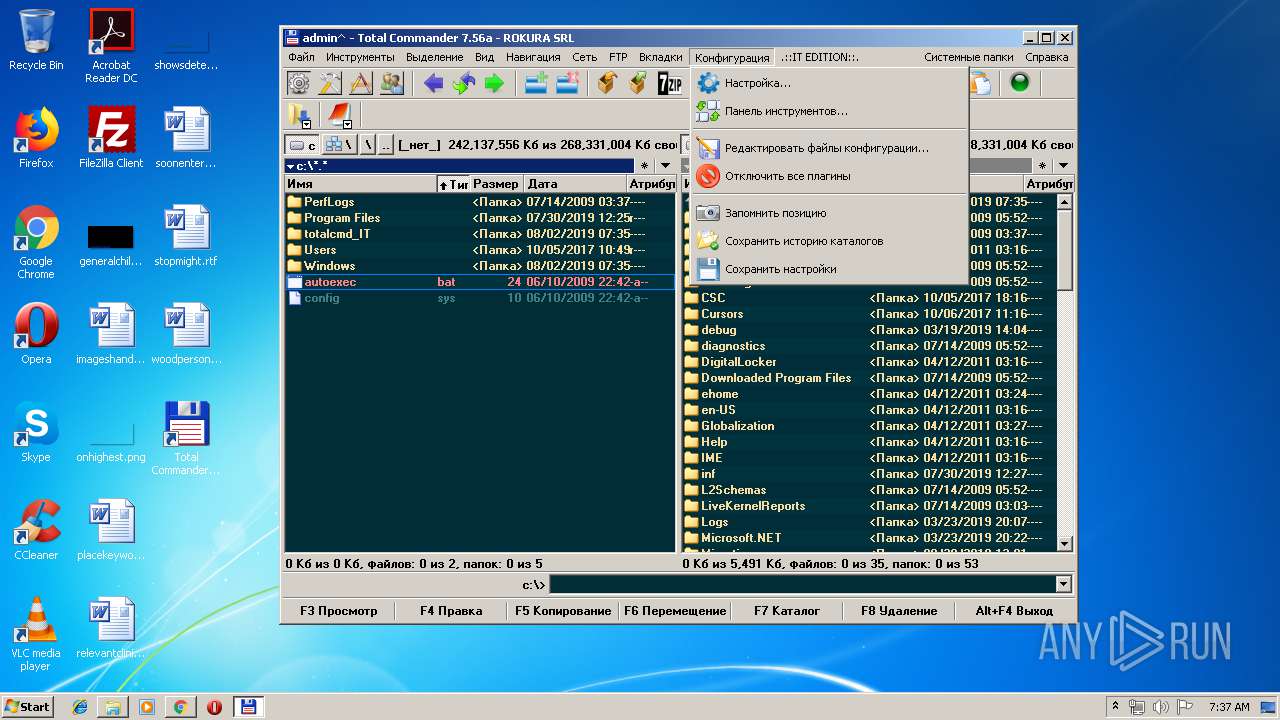This screenshot has width=1280, height=720.
Task: Open the Выделение menu
Action: (x=434, y=57)
